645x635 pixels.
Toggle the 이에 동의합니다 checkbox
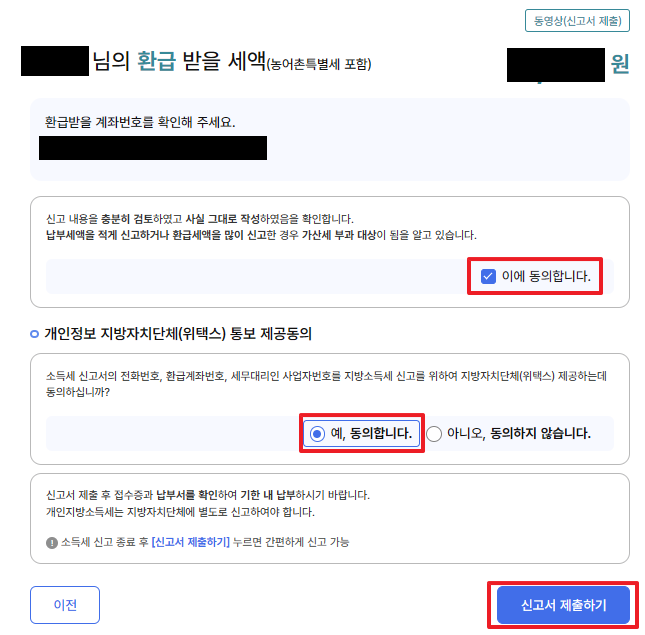[488, 276]
